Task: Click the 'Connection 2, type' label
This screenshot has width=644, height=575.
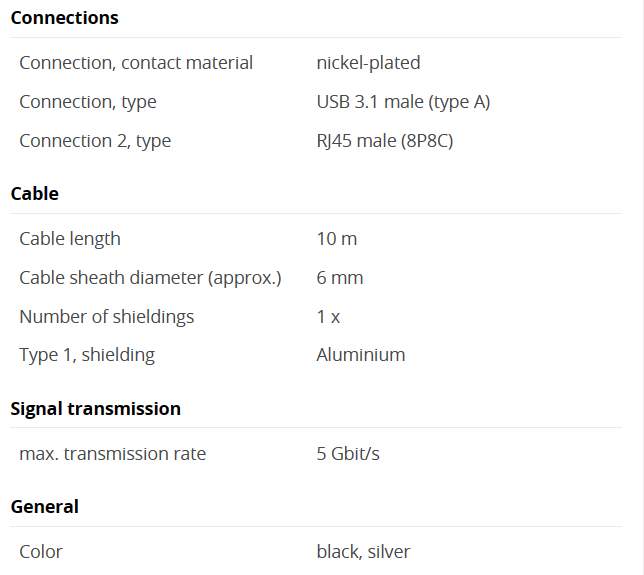Action: tap(95, 141)
